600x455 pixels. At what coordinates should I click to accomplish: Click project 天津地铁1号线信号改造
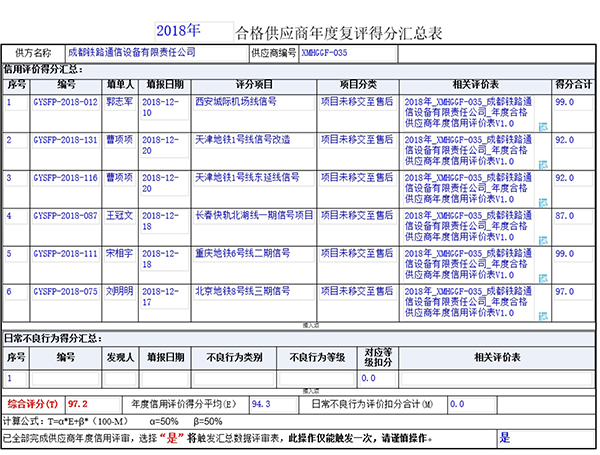(243, 140)
